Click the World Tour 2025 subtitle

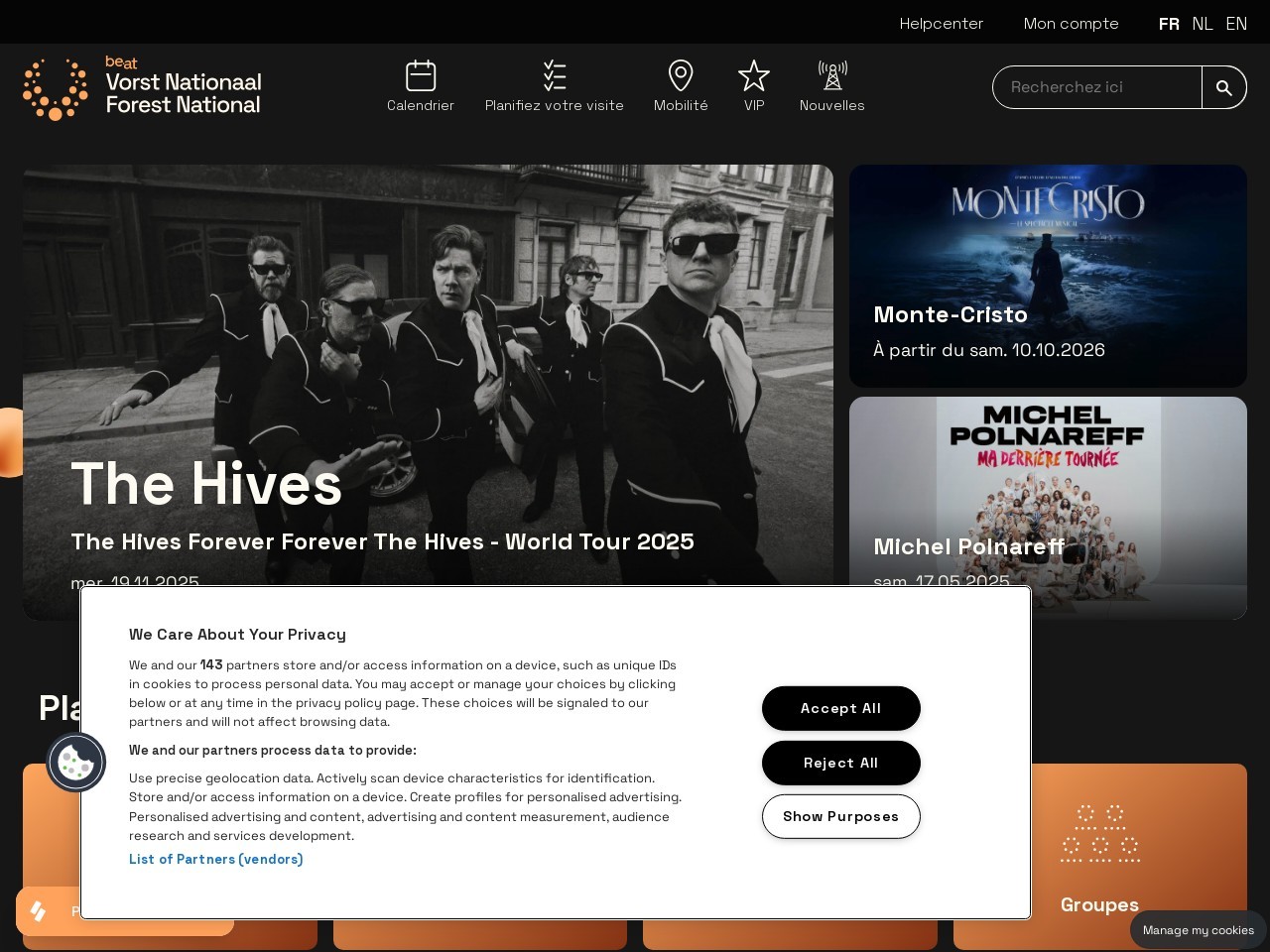pos(382,541)
